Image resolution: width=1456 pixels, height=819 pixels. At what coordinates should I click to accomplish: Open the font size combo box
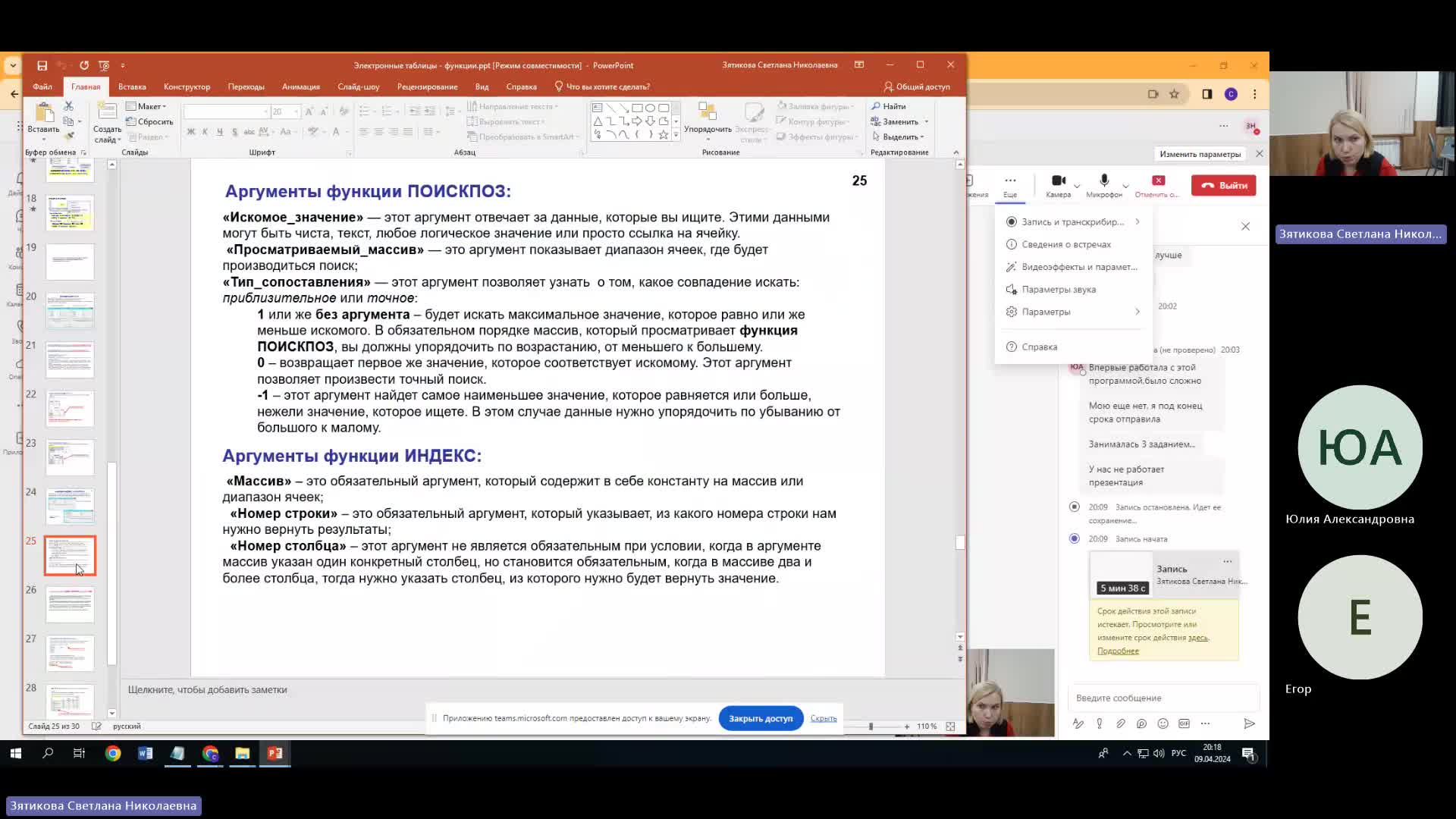tap(286, 111)
